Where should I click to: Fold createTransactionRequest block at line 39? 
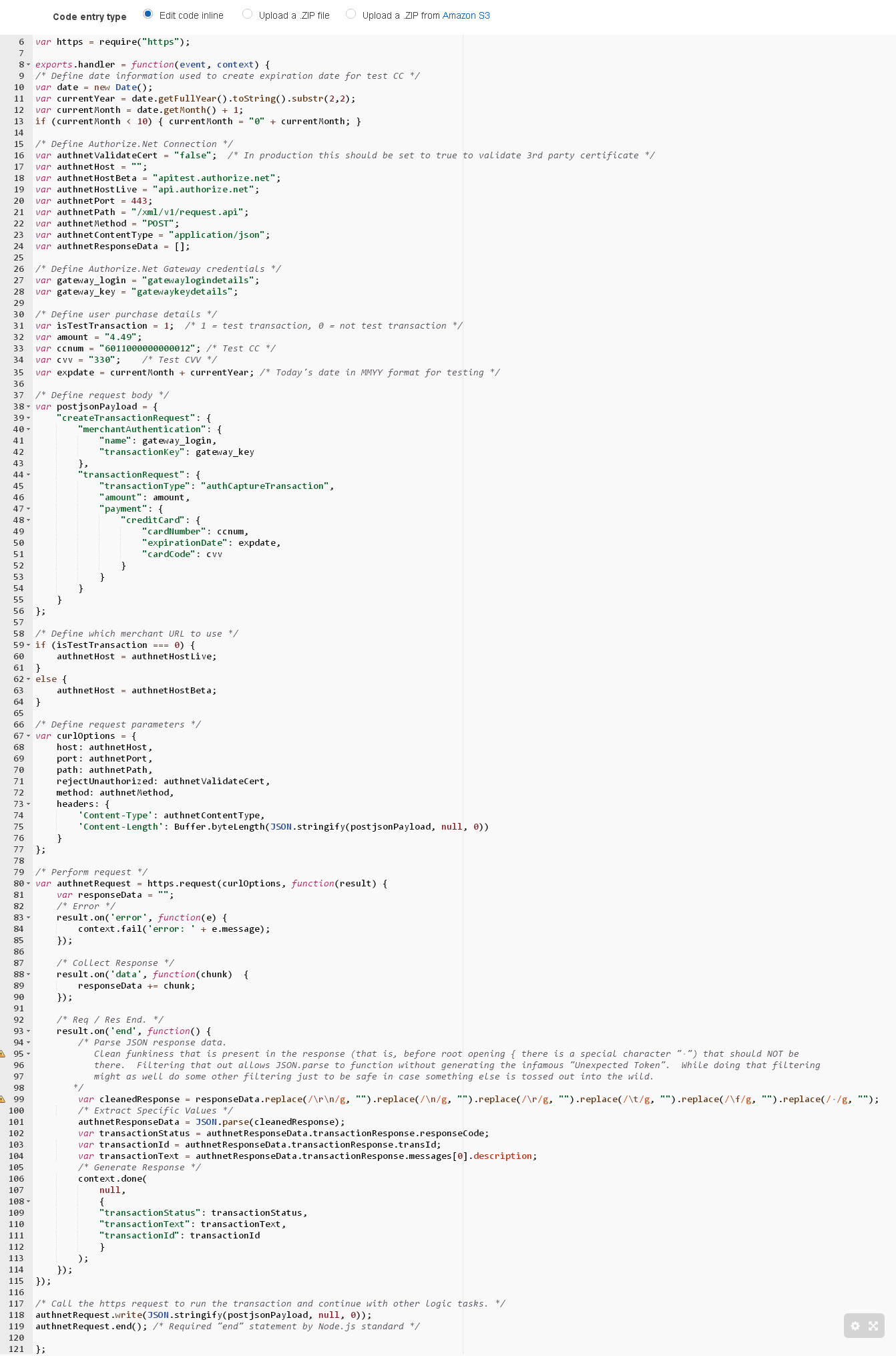click(x=28, y=417)
